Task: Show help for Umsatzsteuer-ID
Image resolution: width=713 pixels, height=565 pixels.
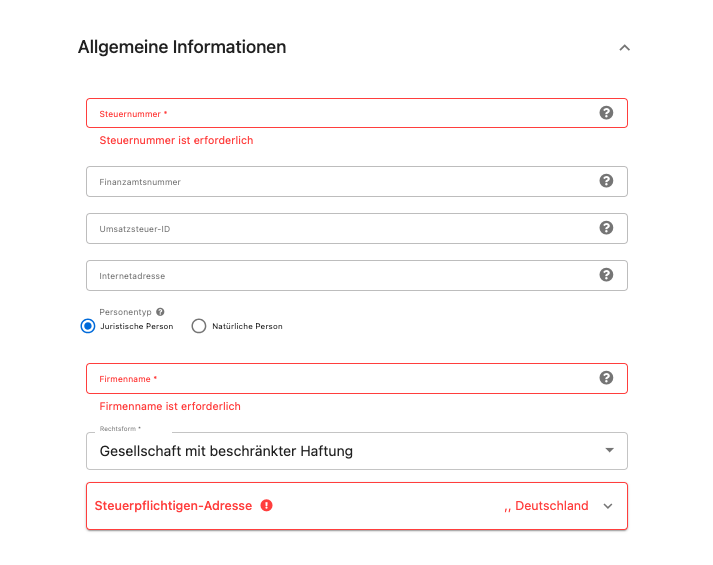Action: coord(606,228)
